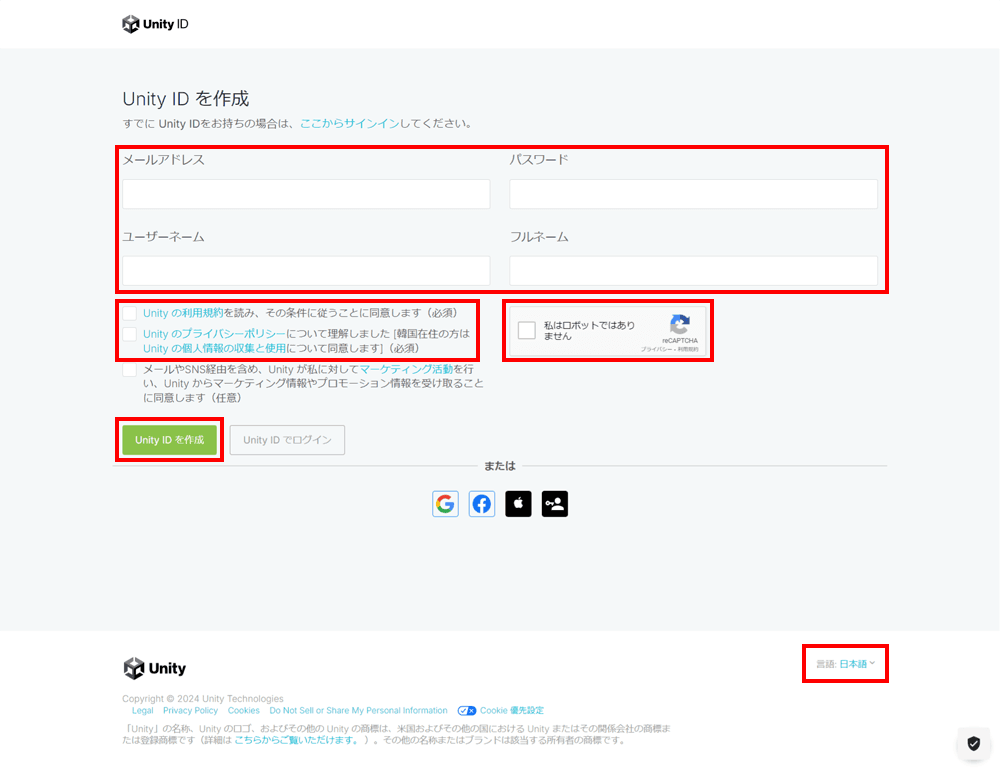Open the shield badge in bottom-right corner
The height and width of the screenshot is (770, 1000).
[973, 743]
